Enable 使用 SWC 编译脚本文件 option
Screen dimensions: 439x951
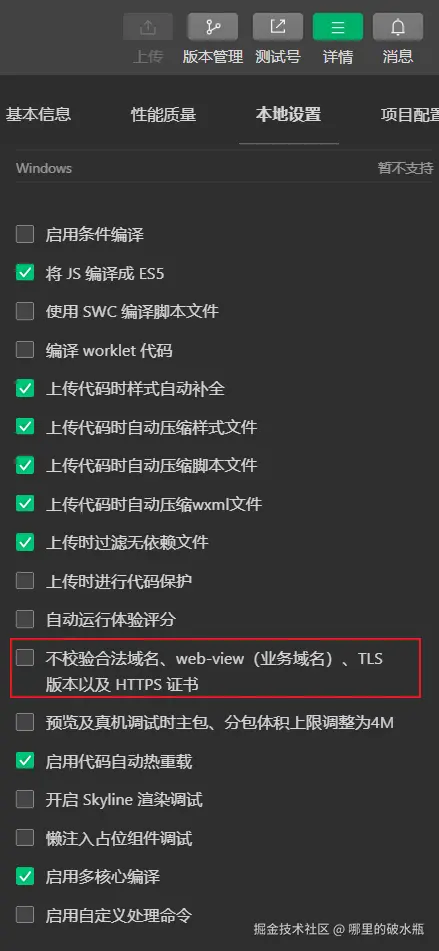(25, 311)
